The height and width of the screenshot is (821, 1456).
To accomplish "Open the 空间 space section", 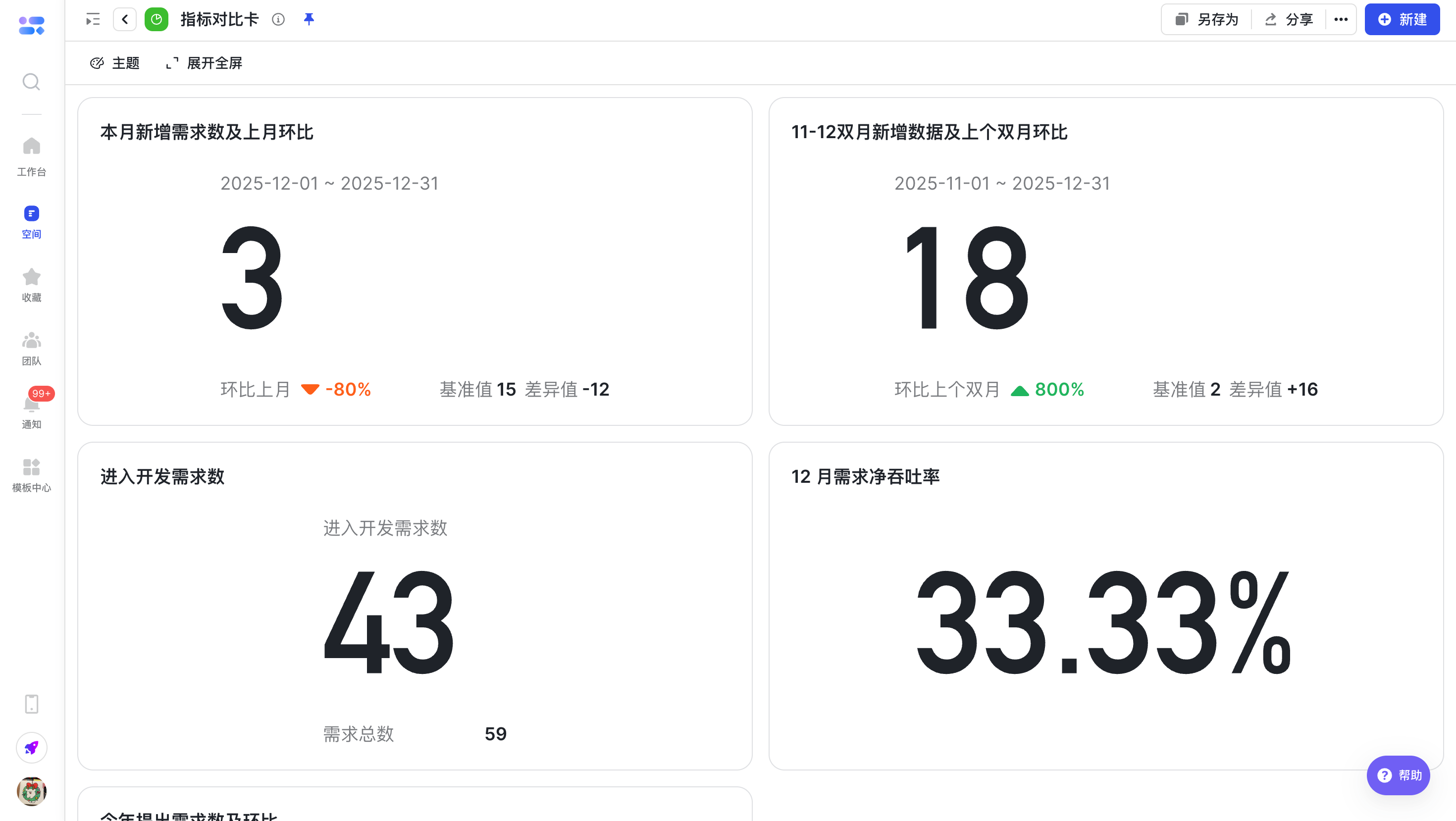I will [32, 222].
